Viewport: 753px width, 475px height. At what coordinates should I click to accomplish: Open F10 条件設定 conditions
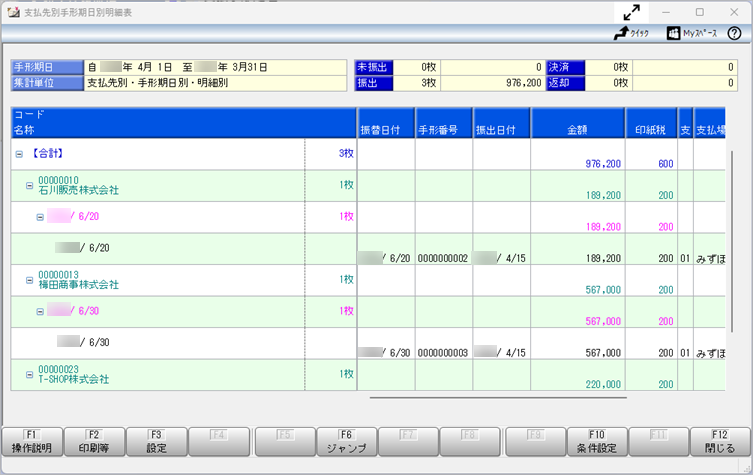(x=596, y=441)
